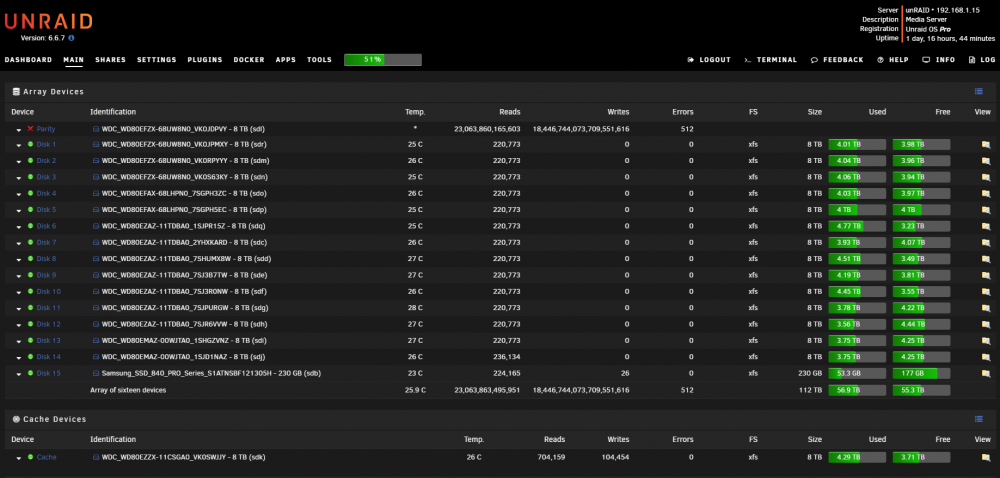Expand Disk 10 dropdown arrow

19,293
